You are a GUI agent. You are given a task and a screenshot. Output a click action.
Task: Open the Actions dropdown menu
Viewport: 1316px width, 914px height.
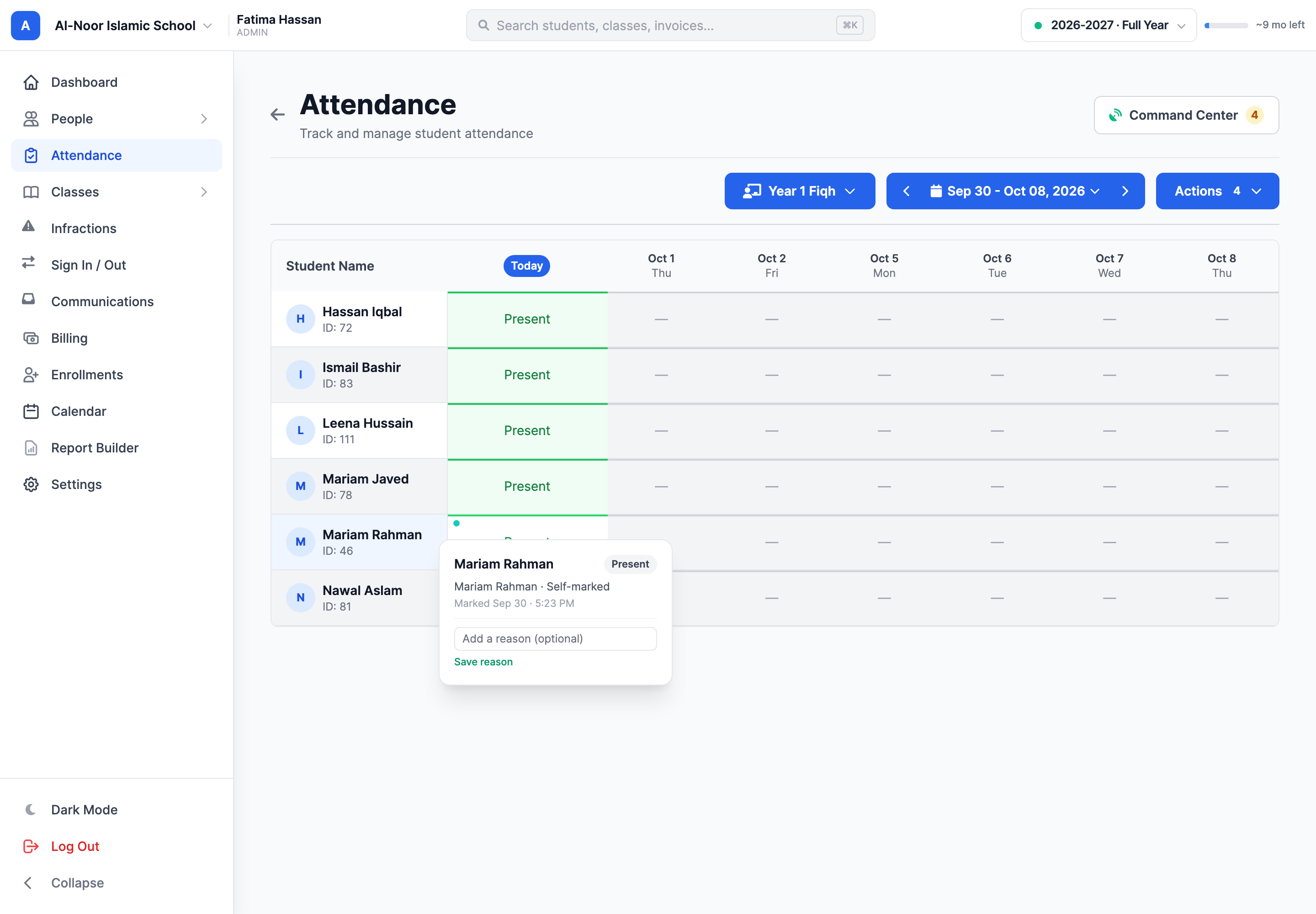tap(1217, 191)
